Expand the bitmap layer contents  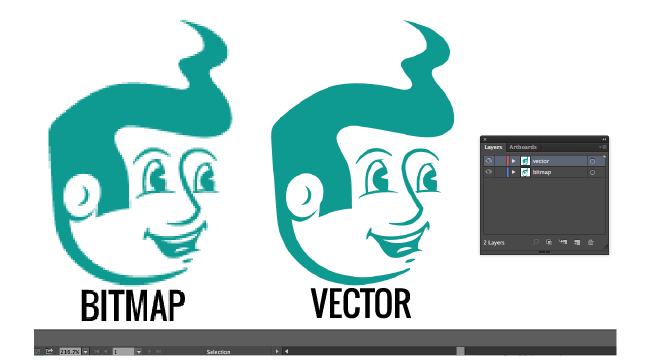pos(514,172)
